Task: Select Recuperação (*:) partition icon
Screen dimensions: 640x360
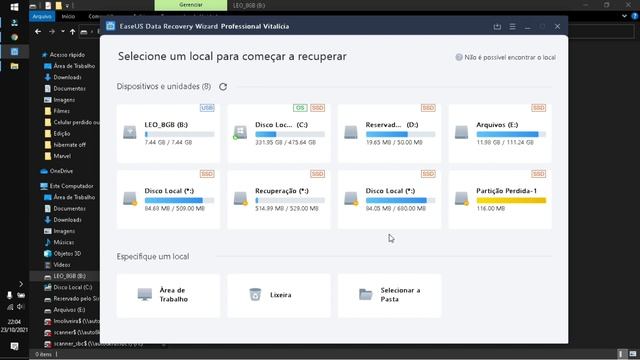Action: tap(240, 198)
